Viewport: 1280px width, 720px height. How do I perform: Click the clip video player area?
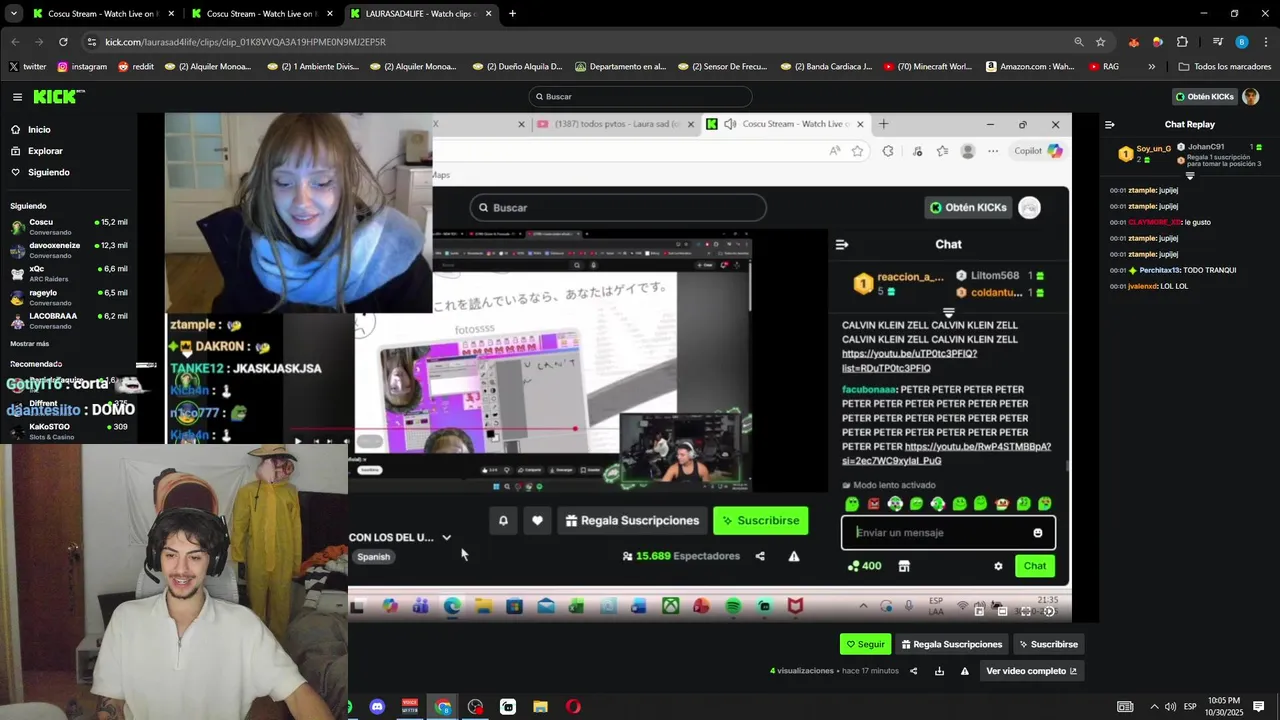point(618,367)
